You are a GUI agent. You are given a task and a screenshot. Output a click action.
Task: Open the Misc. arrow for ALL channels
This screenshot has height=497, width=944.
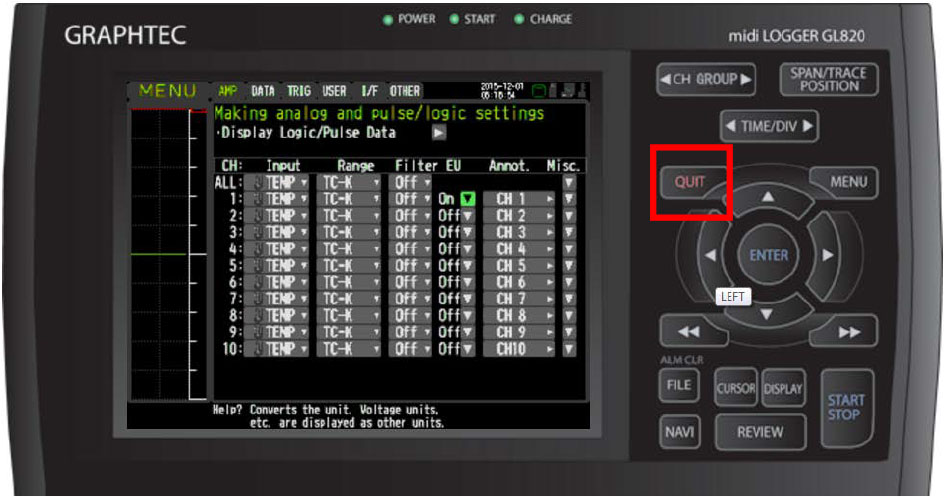[x=569, y=182]
